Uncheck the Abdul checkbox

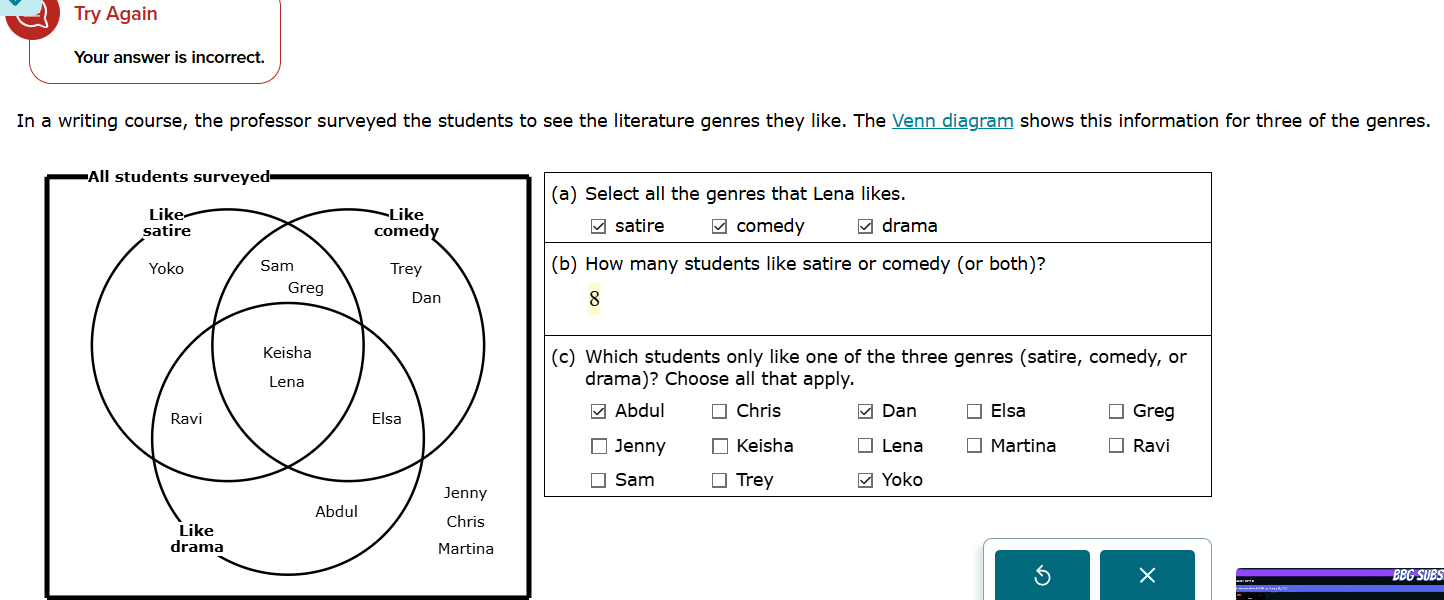pyautogui.click(x=598, y=410)
